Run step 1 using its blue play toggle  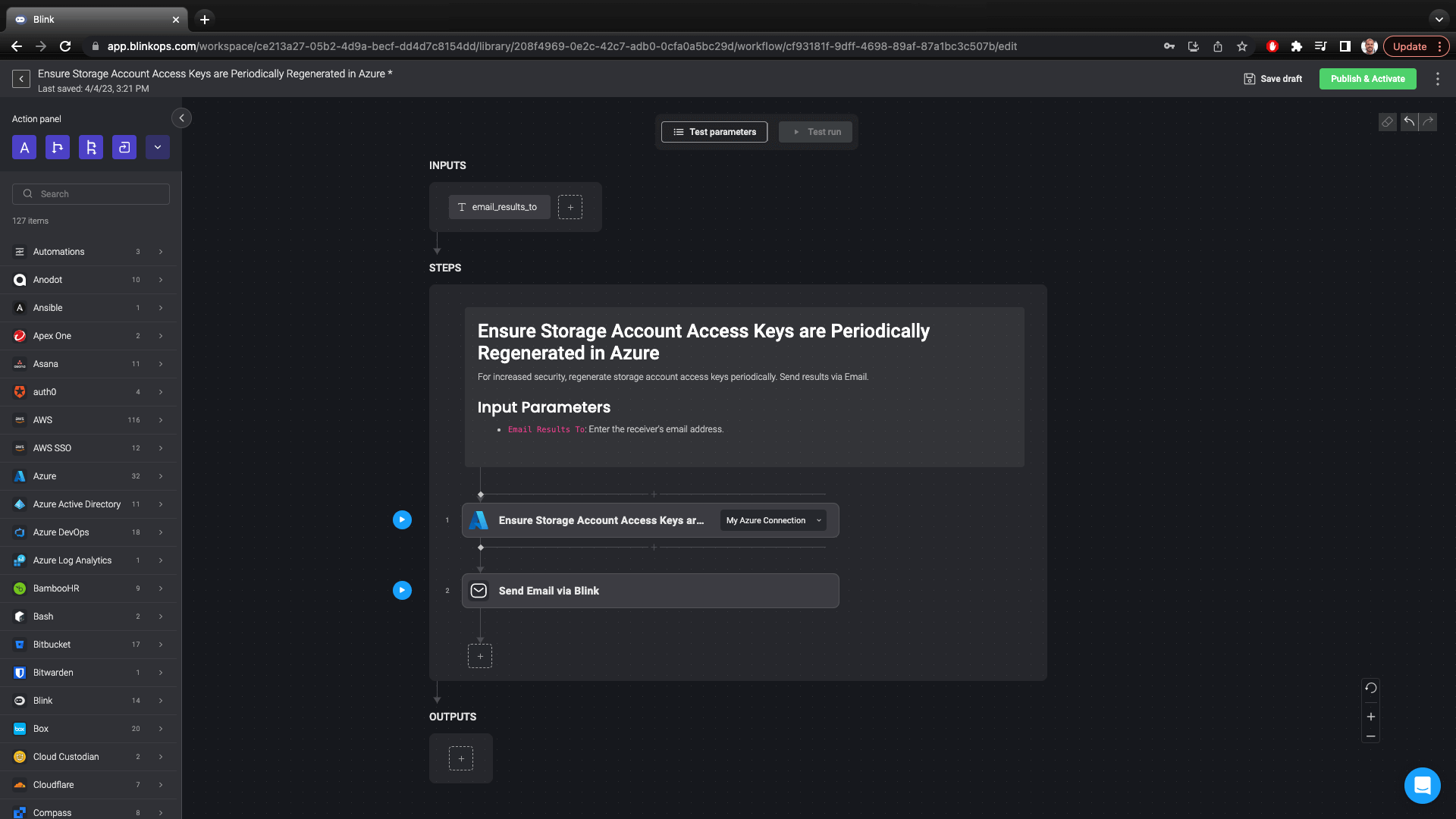pyautogui.click(x=402, y=519)
